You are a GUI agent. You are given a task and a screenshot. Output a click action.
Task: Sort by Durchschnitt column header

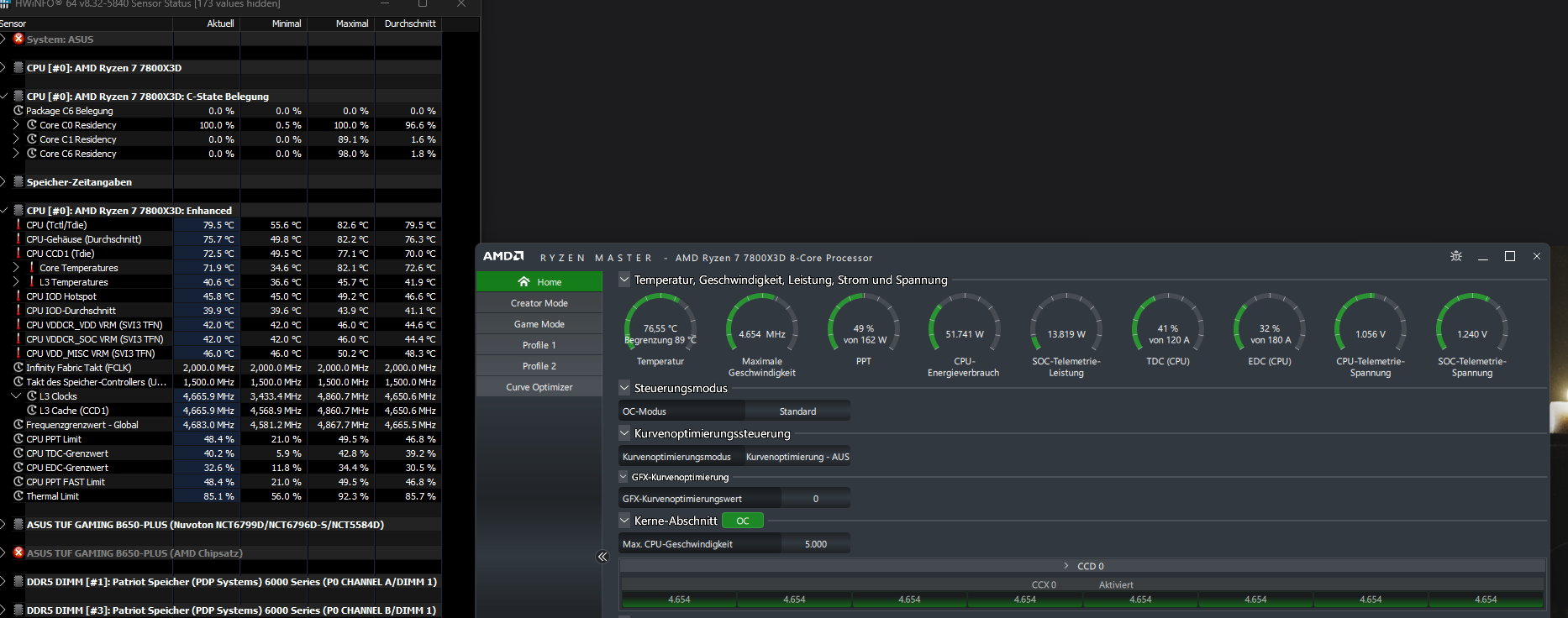coord(408,24)
